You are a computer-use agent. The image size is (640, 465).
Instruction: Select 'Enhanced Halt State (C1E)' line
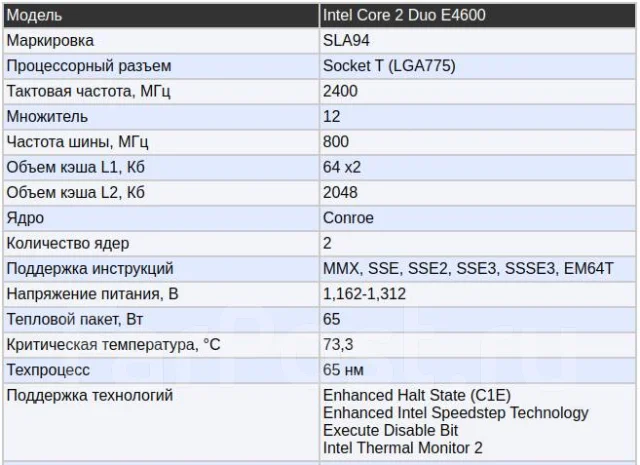tap(417, 396)
